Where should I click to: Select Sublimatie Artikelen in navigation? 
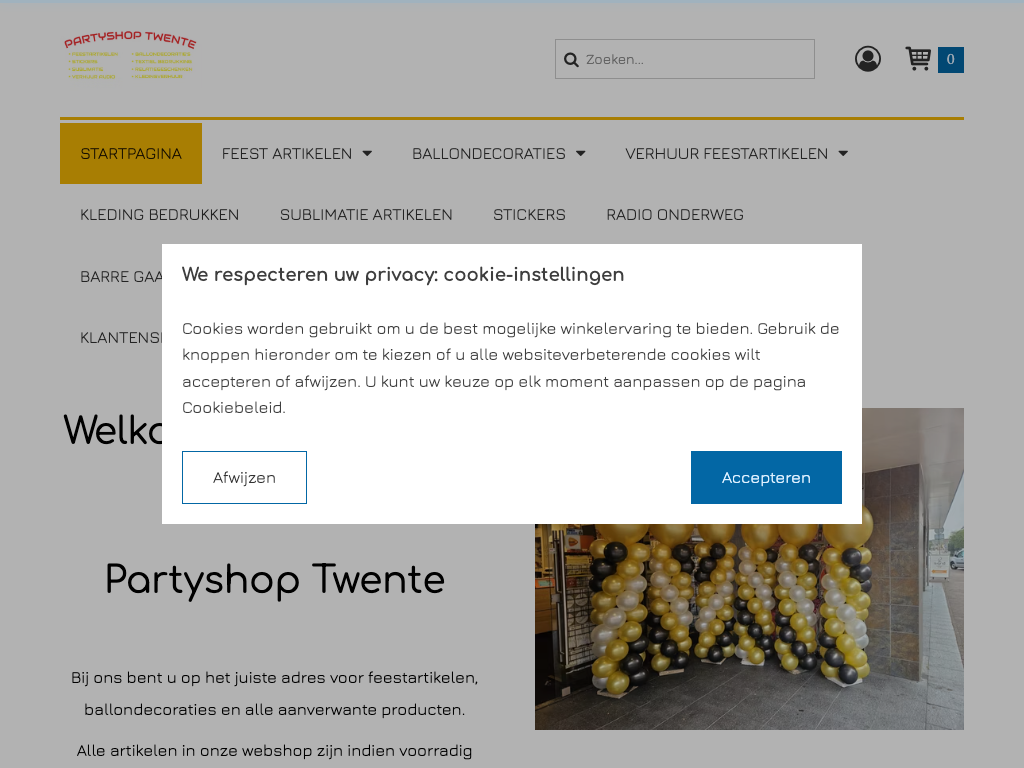tap(366, 215)
